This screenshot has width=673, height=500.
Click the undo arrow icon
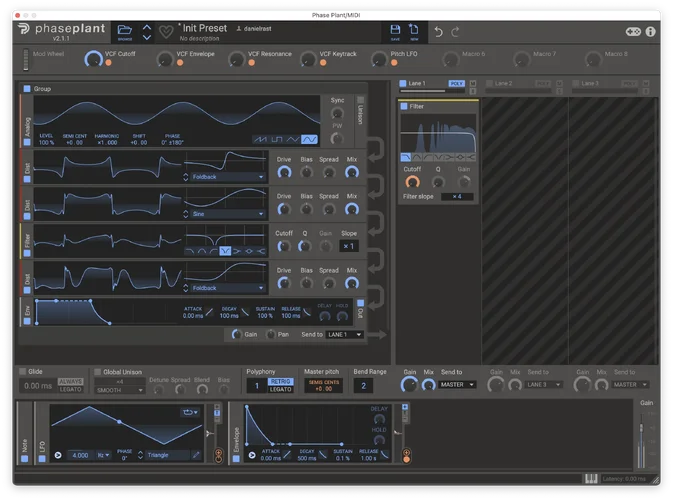point(438,32)
